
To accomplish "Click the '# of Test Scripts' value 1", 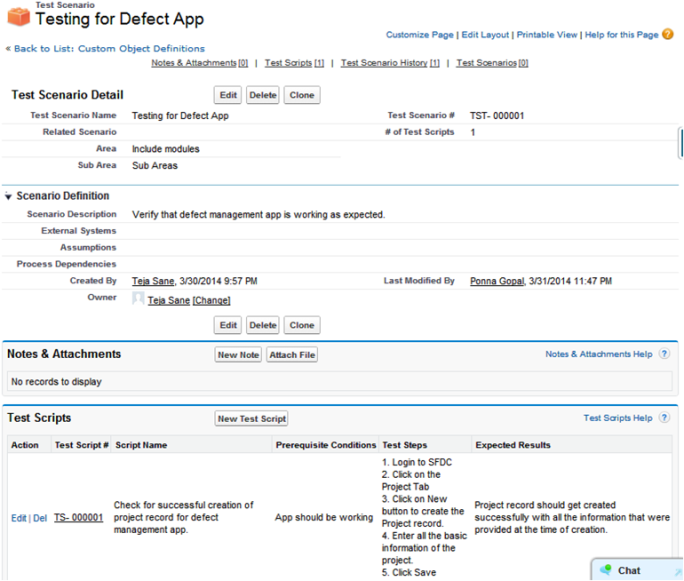I will coord(472,132).
